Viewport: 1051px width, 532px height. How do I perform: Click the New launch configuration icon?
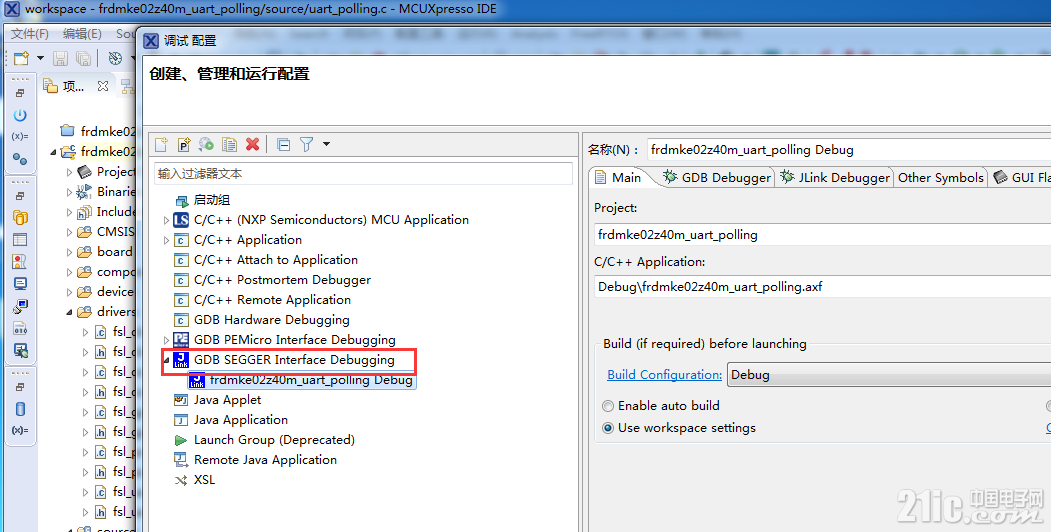coord(161,144)
